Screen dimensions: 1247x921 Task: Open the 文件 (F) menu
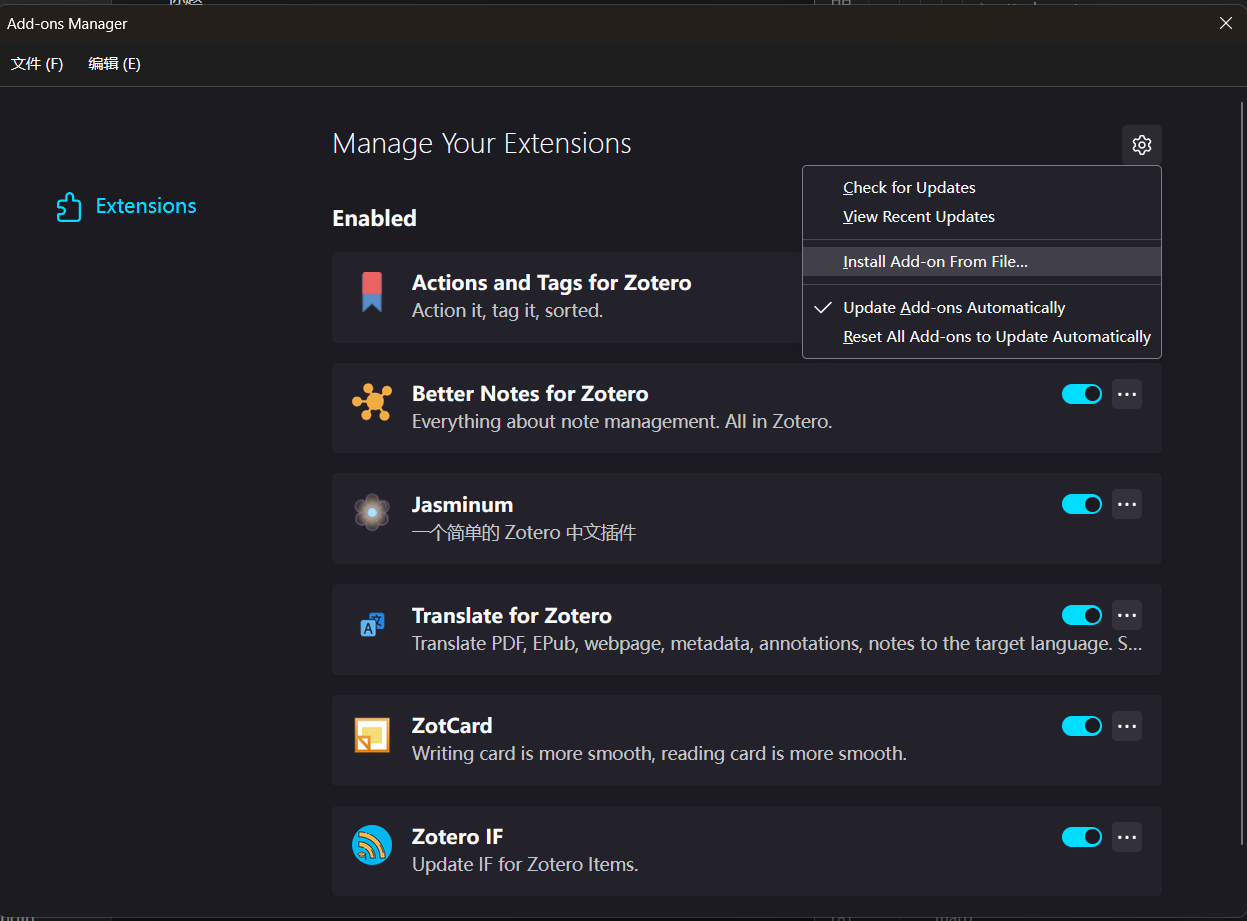(x=37, y=64)
